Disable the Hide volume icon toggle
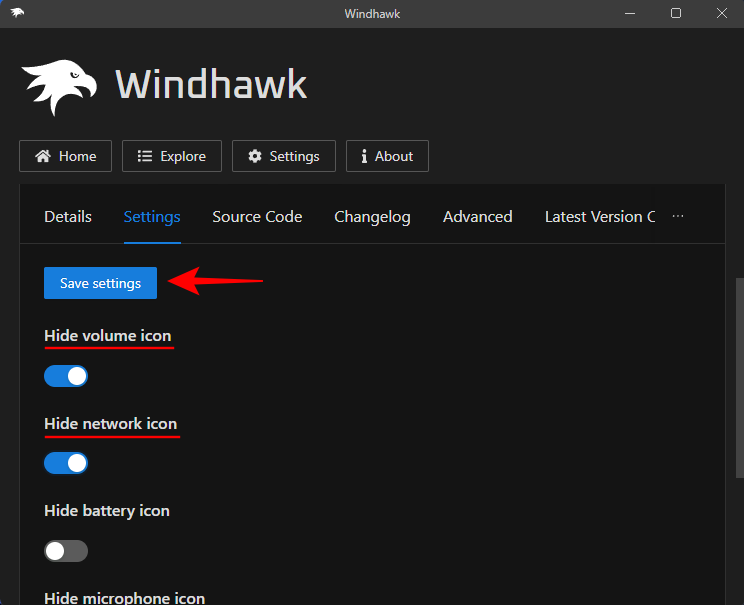 point(66,376)
